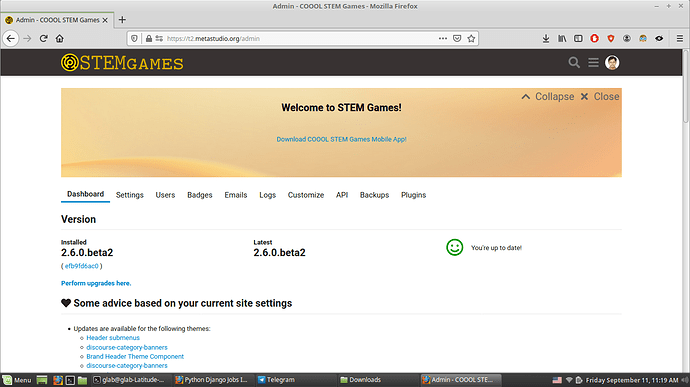Toggle the Firefox sidebar icon

578,39
